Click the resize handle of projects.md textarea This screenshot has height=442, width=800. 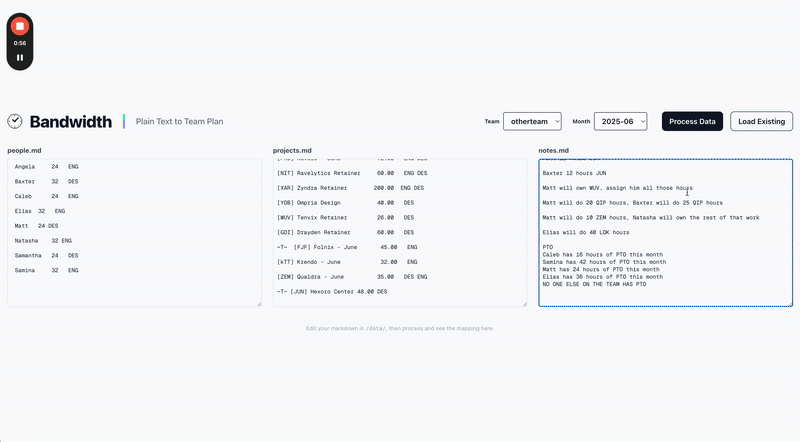tap(523, 302)
